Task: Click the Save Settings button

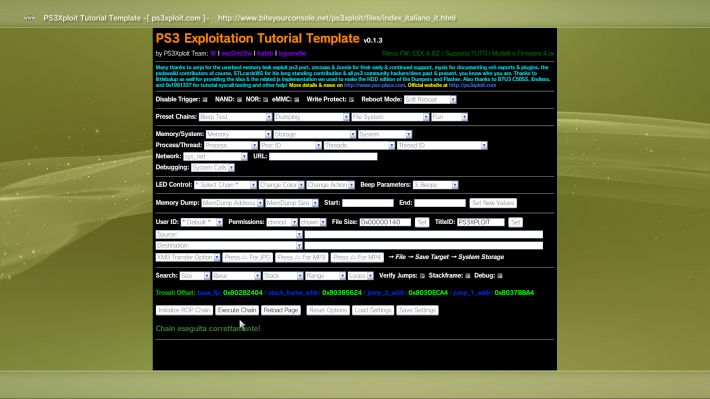Action: (x=417, y=310)
